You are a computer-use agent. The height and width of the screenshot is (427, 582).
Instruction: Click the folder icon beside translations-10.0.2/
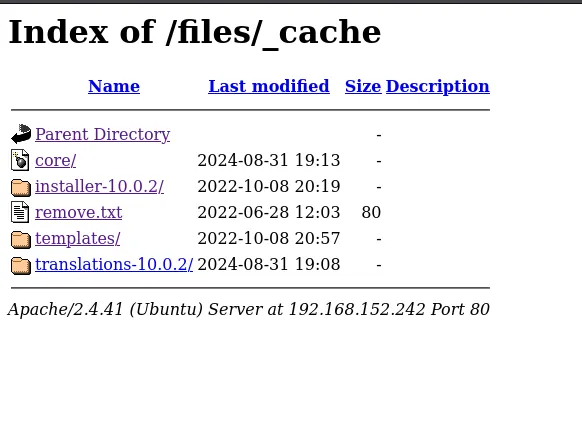click(21, 265)
